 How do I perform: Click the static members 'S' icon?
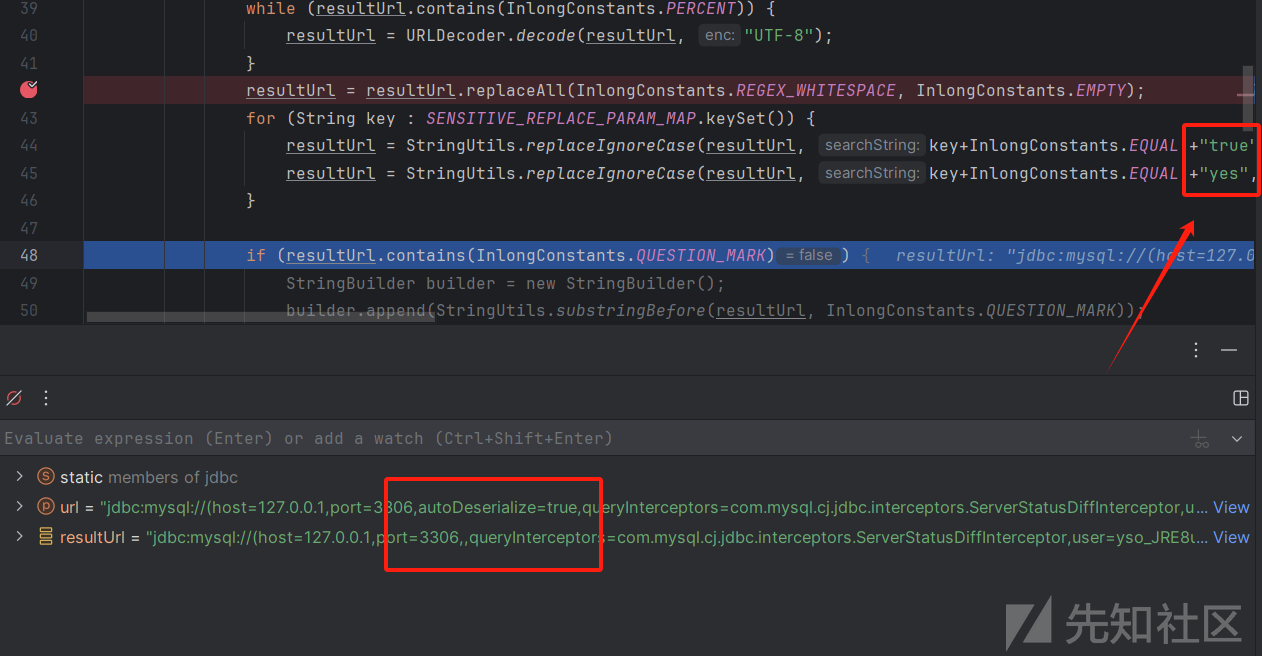tap(45, 477)
